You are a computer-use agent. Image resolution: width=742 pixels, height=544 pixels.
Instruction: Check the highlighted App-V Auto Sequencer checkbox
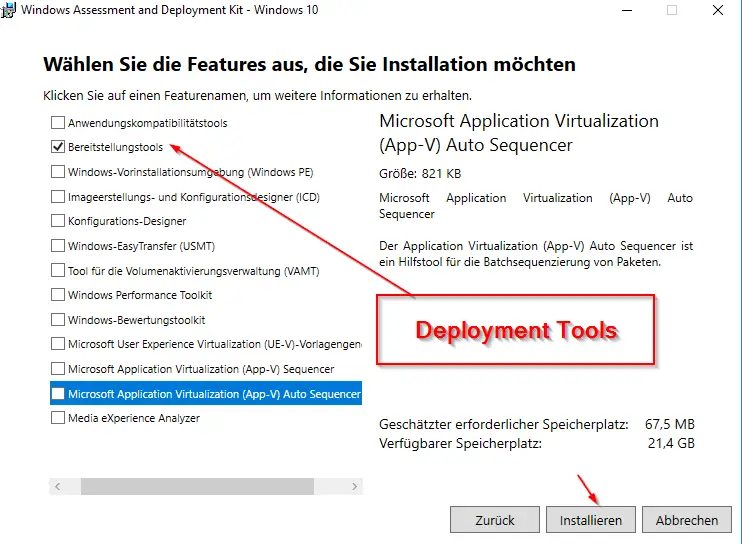coord(58,394)
